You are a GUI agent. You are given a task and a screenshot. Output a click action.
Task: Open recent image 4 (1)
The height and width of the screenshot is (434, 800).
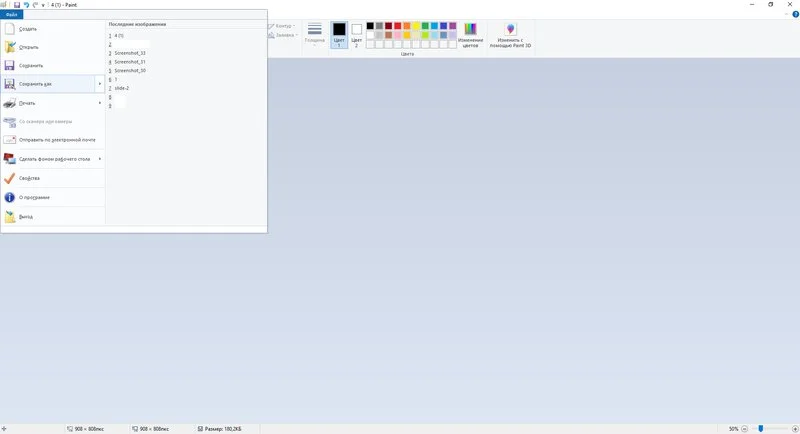119,36
